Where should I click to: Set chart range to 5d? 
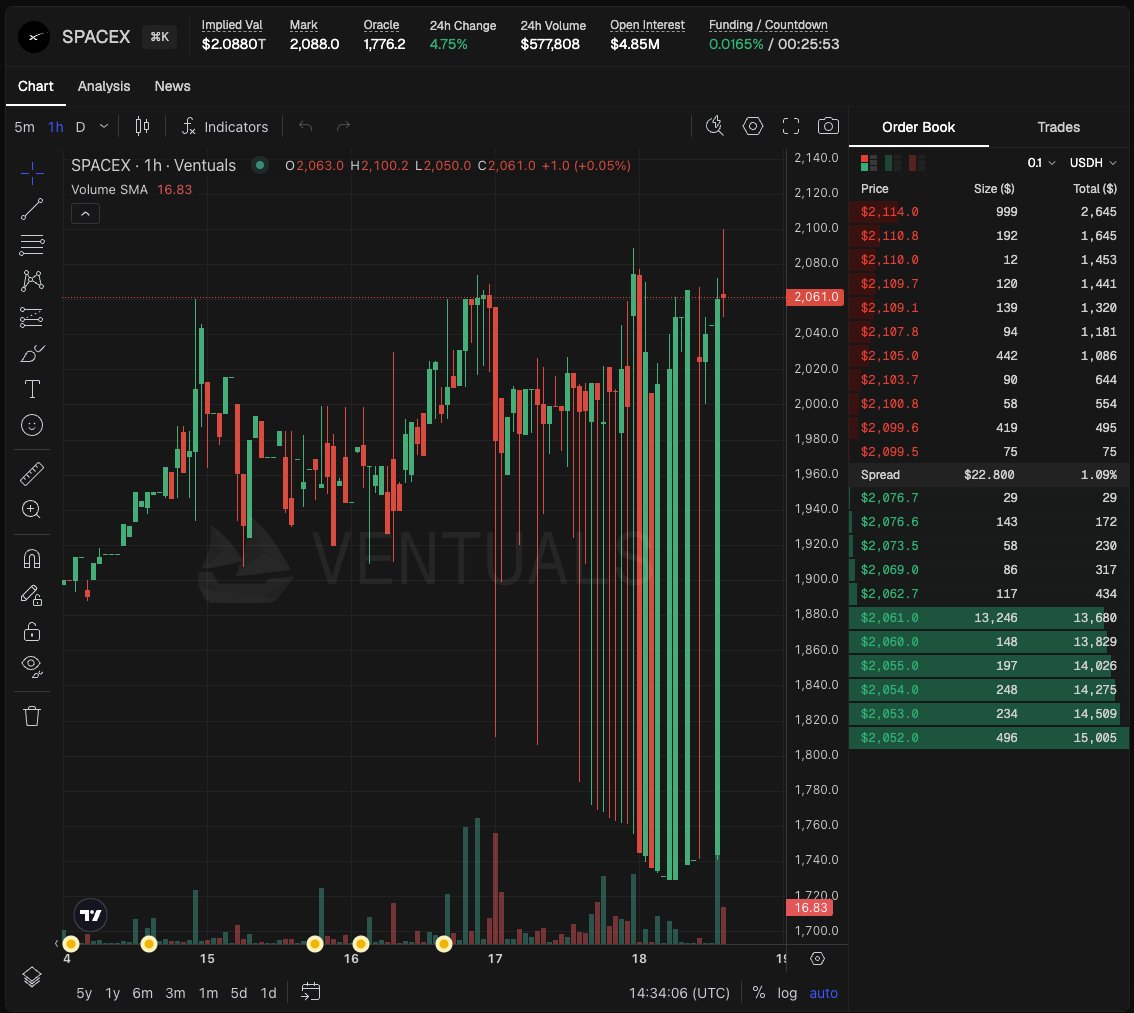(239, 993)
